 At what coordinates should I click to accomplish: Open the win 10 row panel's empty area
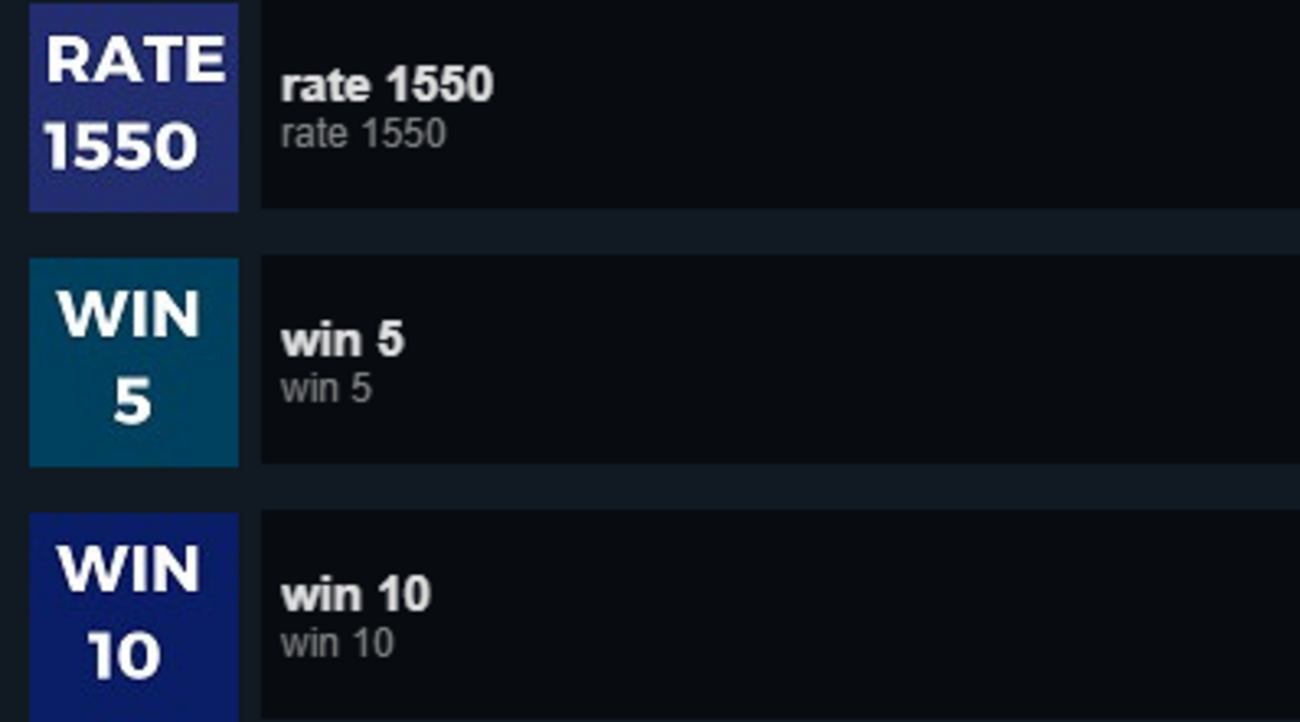point(850,615)
